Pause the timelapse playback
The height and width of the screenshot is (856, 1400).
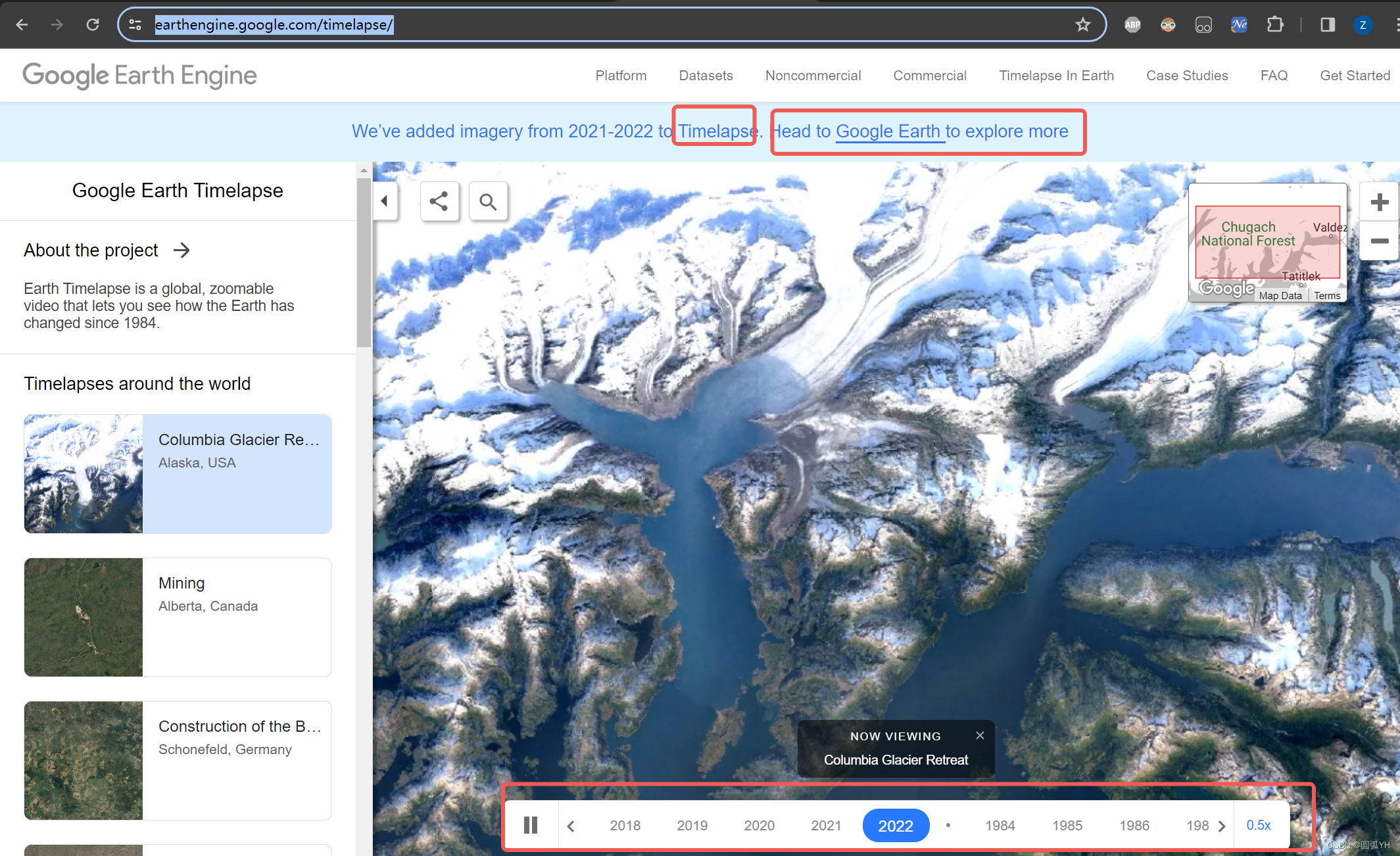click(x=531, y=825)
